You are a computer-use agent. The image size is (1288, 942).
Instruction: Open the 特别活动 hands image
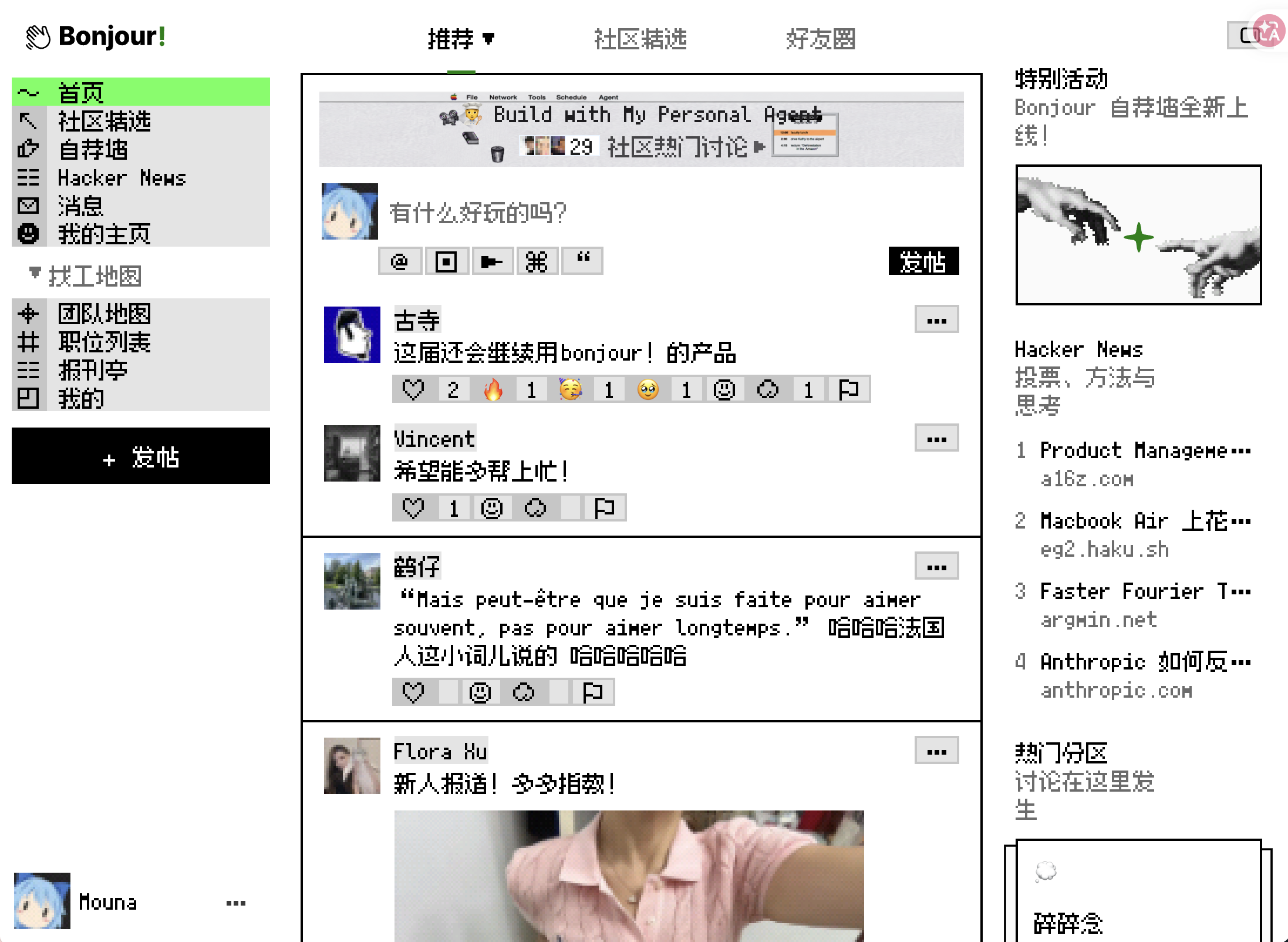[x=1139, y=235]
